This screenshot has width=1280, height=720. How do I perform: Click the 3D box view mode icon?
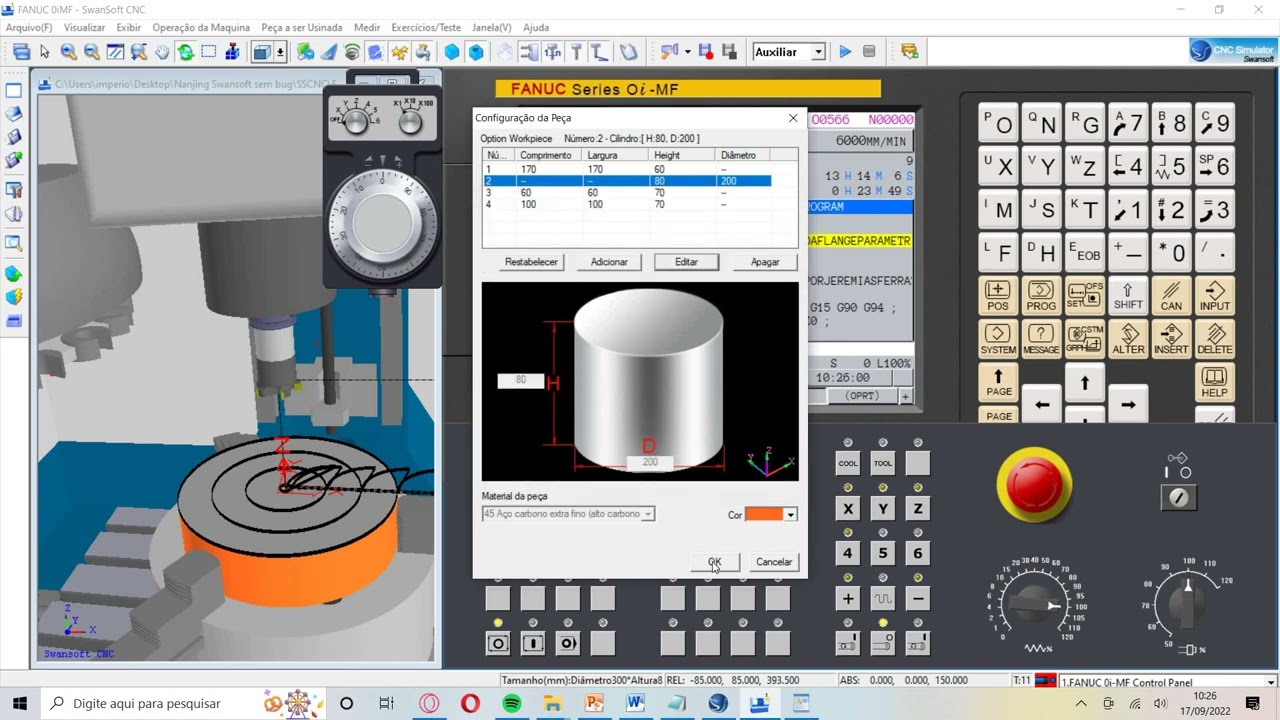[x=261, y=52]
